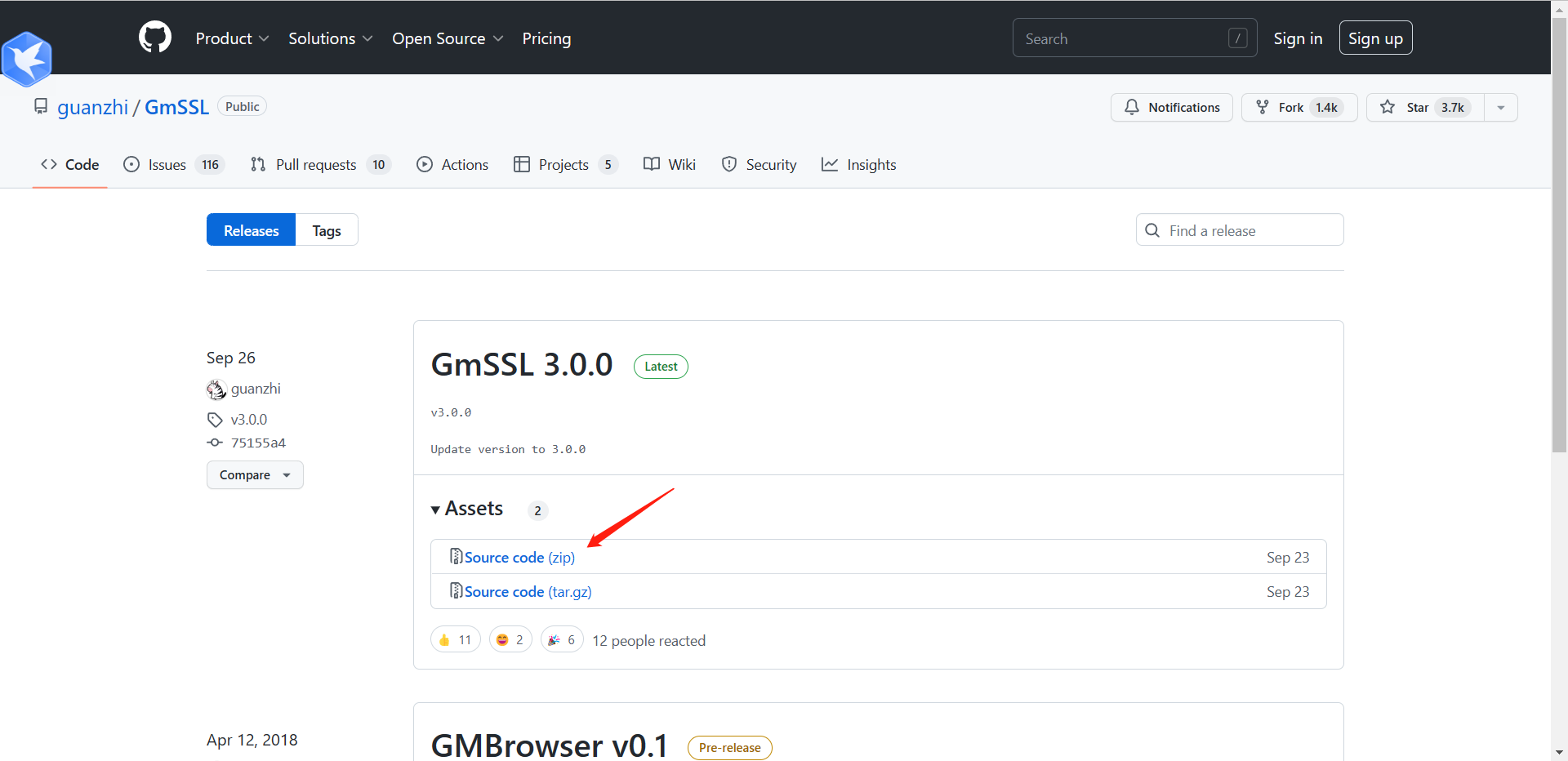1568x761 pixels.
Task: Expand the Product menu
Action: point(232,38)
